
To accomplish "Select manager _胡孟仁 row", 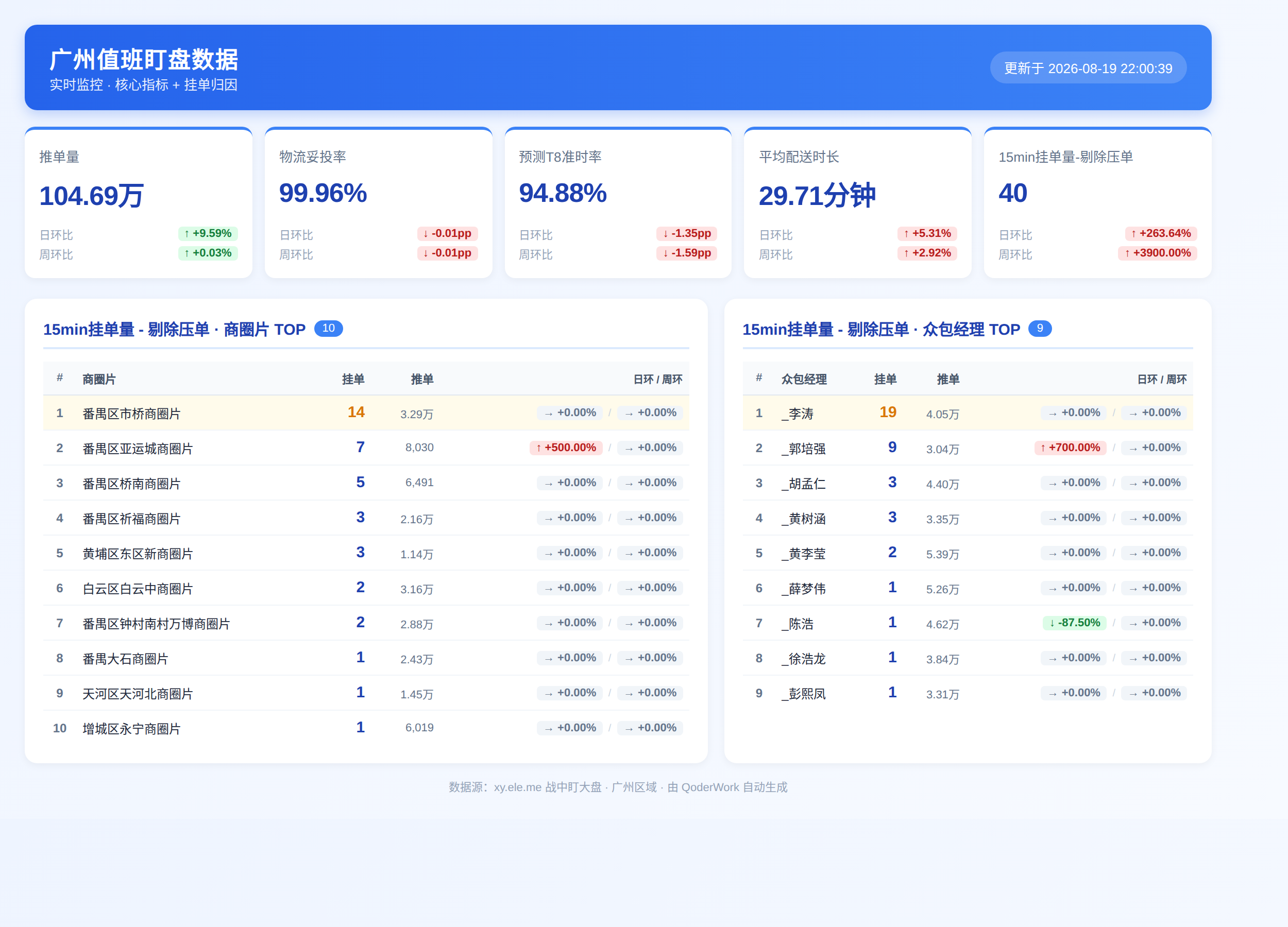I will point(968,483).
